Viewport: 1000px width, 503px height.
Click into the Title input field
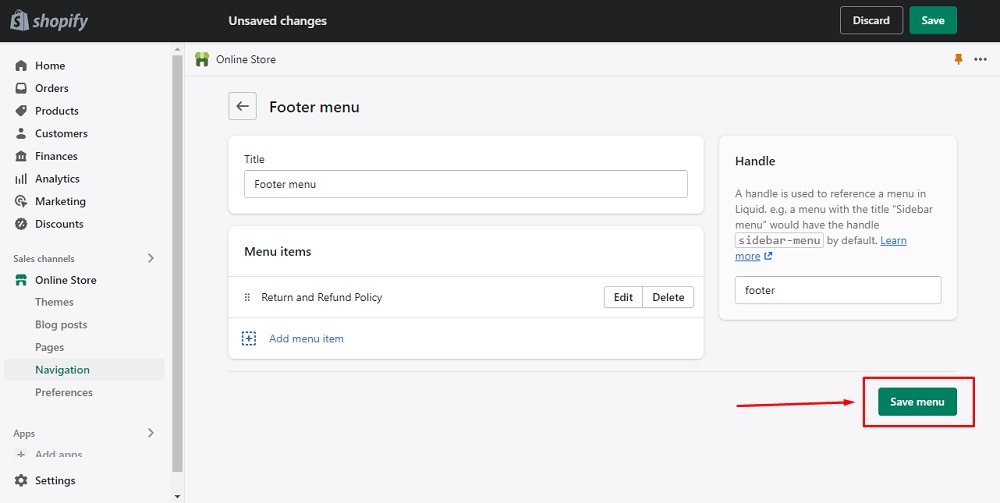click(466, 184)
